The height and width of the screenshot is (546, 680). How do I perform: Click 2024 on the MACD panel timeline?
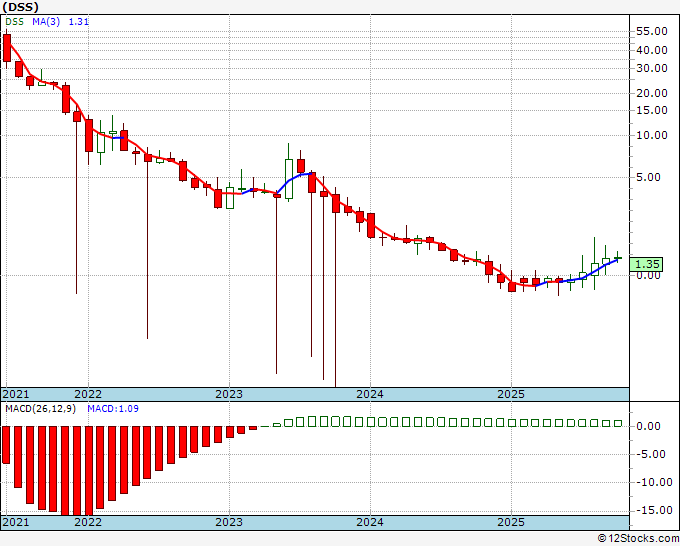(370, 522)
